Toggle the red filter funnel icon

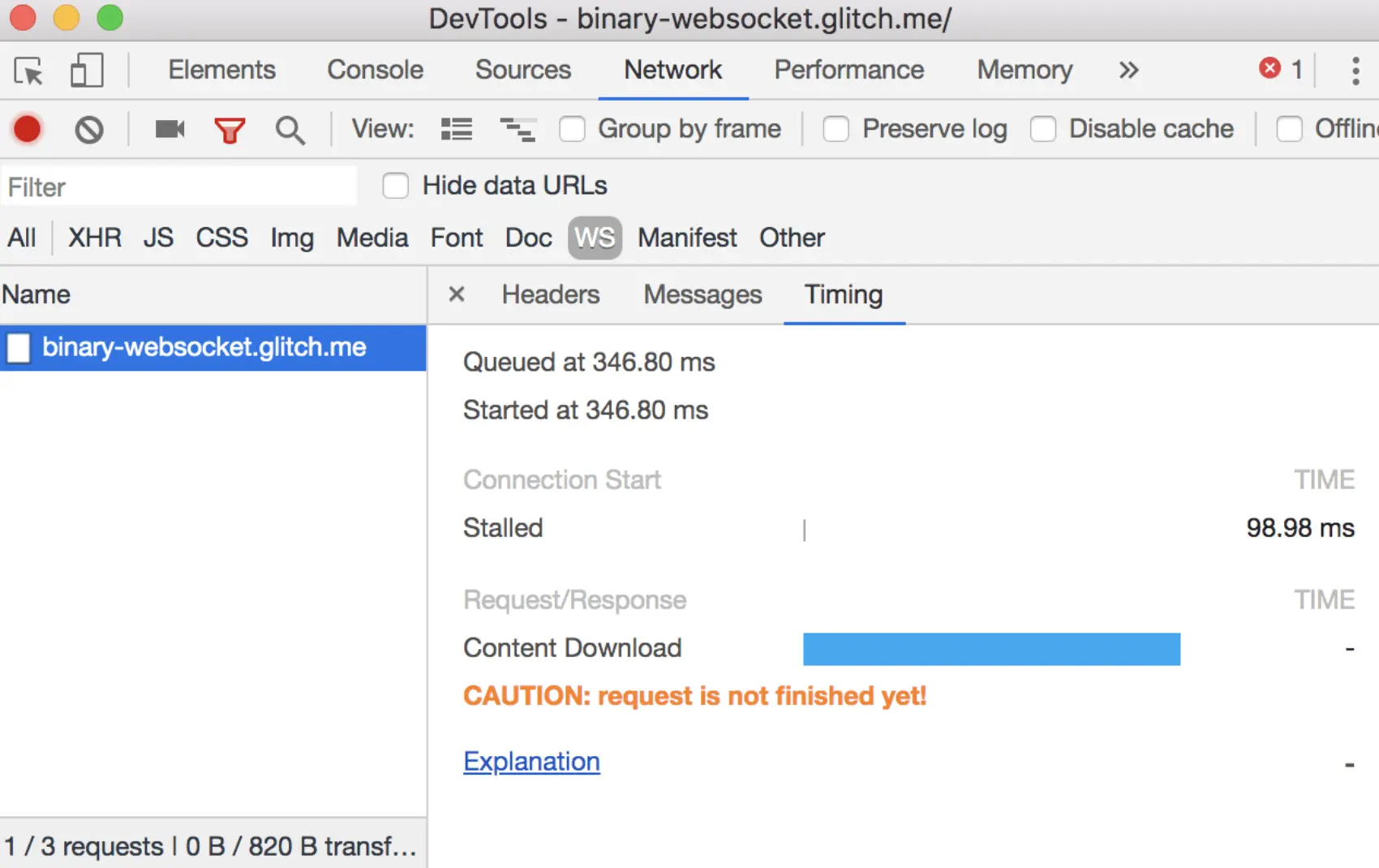point(230,130)
